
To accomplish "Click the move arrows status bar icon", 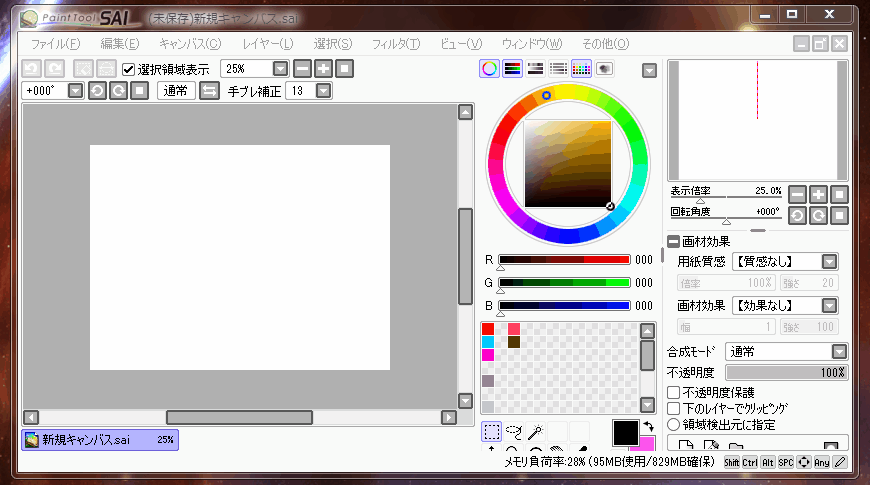I will 804,462.
